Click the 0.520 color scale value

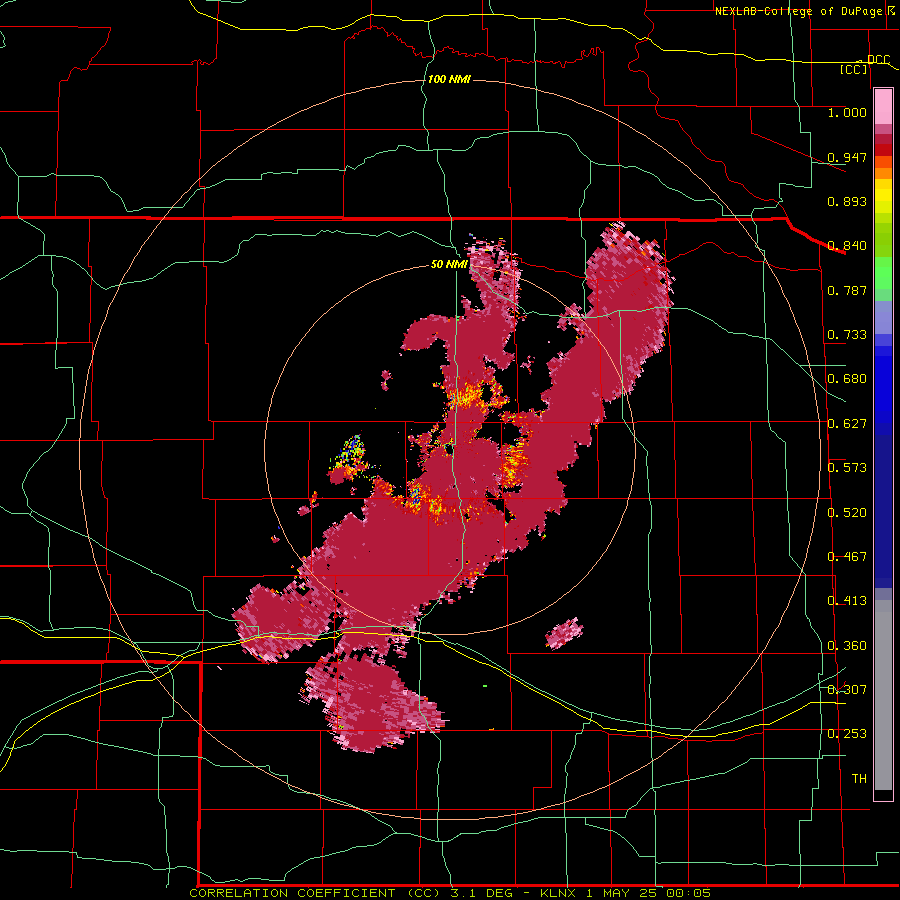coord(847,513)
